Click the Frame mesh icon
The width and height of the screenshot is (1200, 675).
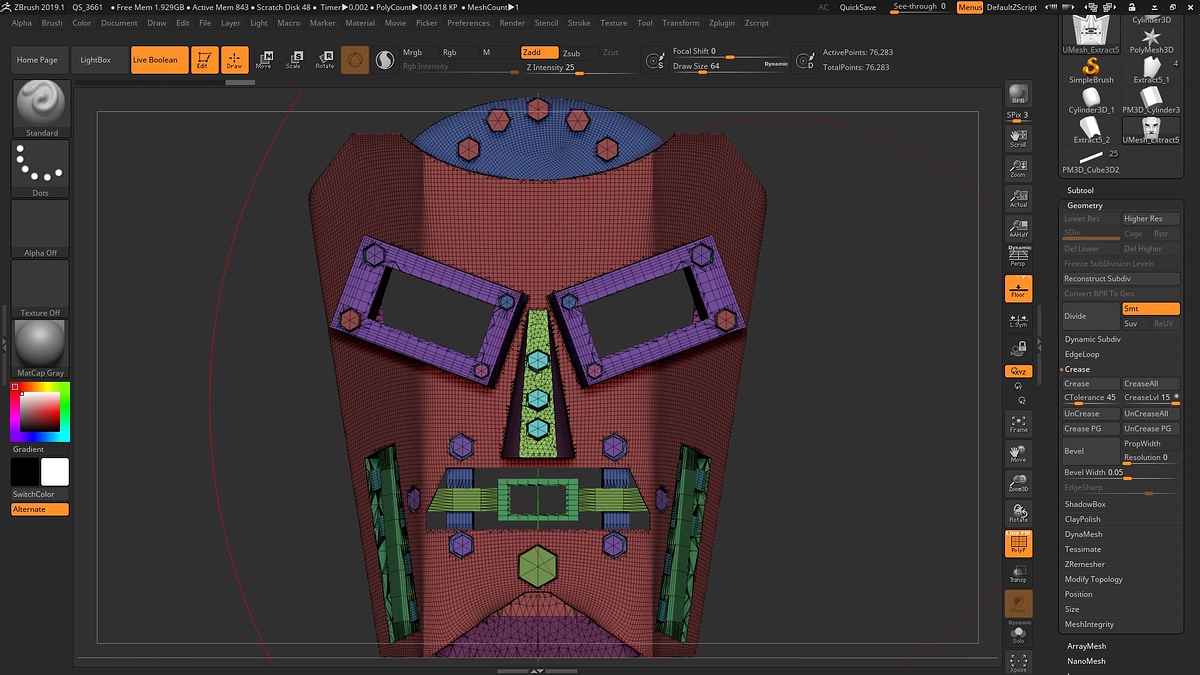(x=1018, y=423)
